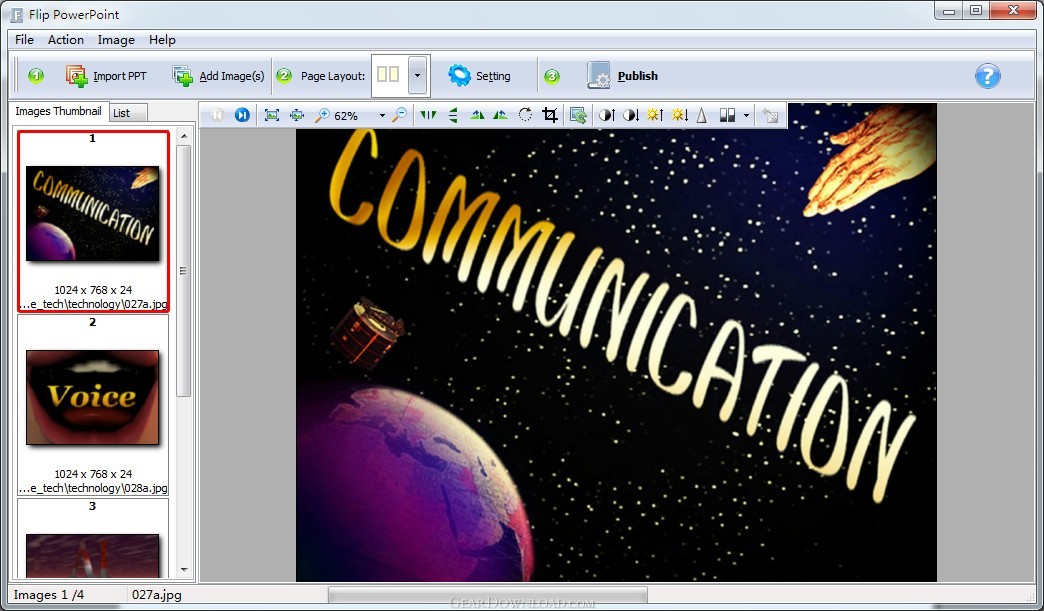Viewport: 1044px width, 611px height.
Task: Open the free rotate tool (dashed circle)
Action: point(525,115)
